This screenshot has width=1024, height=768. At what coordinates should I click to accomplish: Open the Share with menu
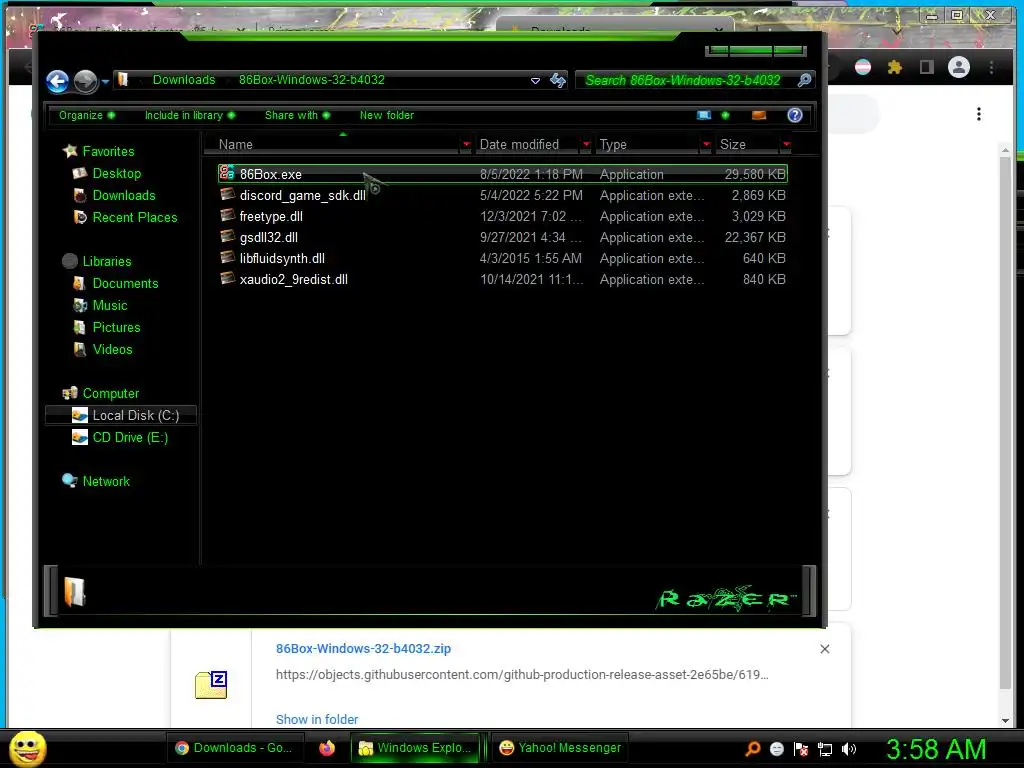tap(297, 116)
